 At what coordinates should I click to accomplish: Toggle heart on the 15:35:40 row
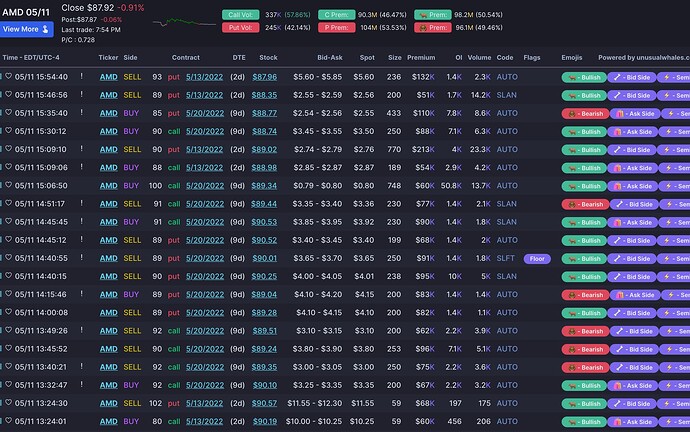[x=8, y=112]
